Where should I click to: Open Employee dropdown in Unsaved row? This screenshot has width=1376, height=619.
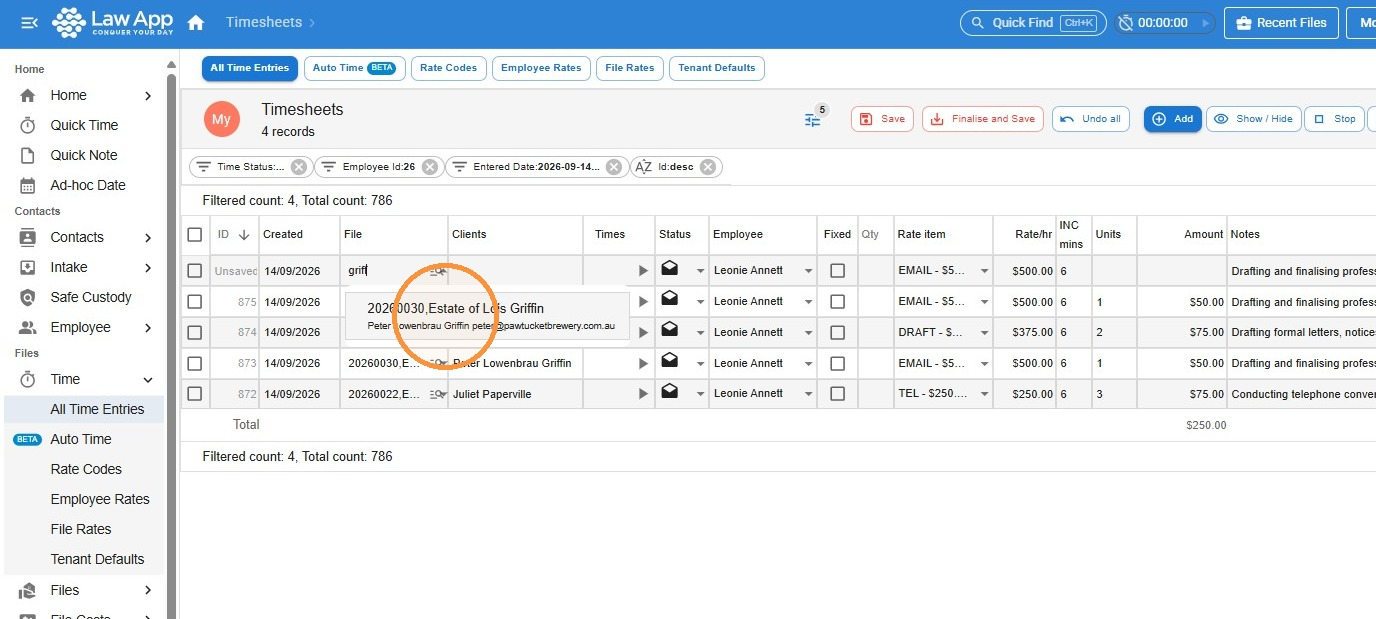click(807, 271)
